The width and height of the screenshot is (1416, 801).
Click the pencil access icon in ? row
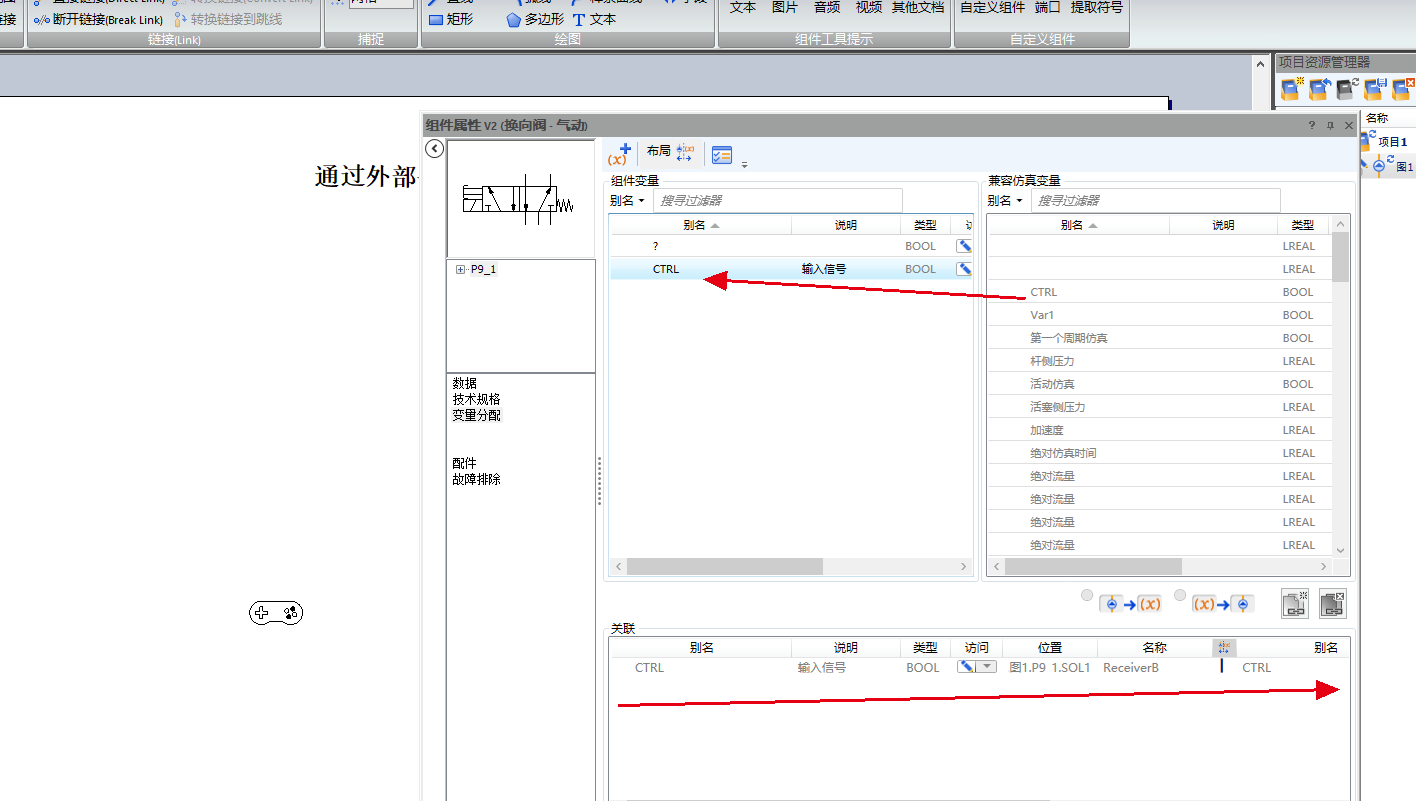pos(964,246)
